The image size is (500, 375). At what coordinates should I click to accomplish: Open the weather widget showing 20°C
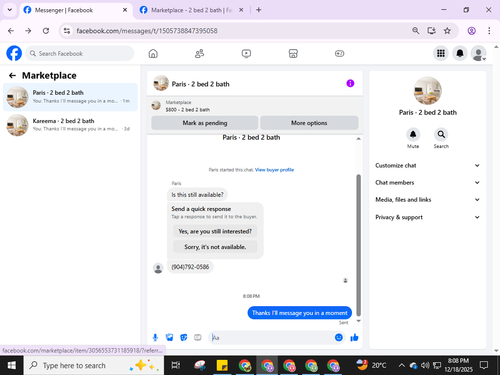pyautogui.click(x=371, y=365)
